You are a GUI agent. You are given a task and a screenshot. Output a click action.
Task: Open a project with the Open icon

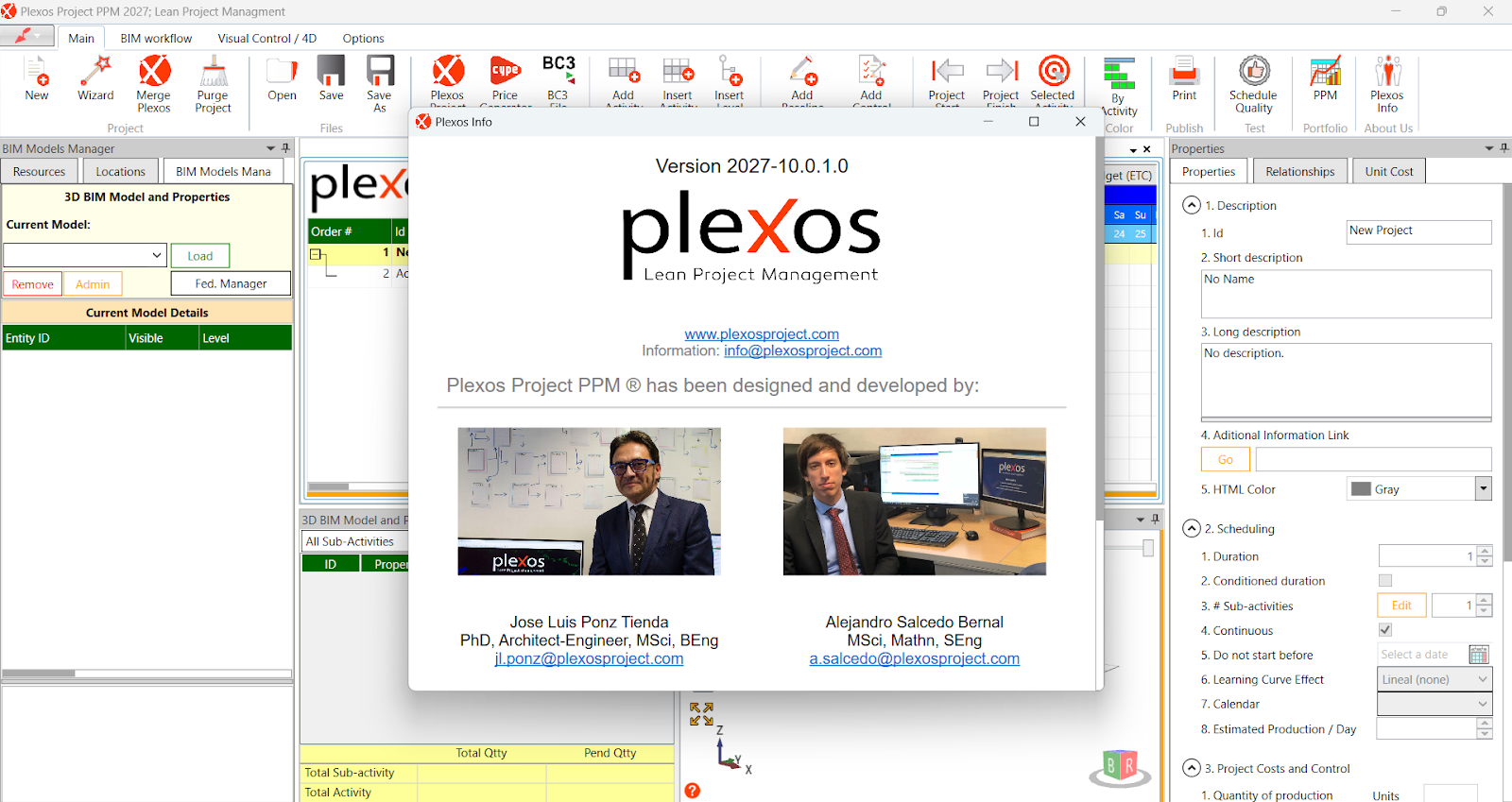click(x=282, y=71)
